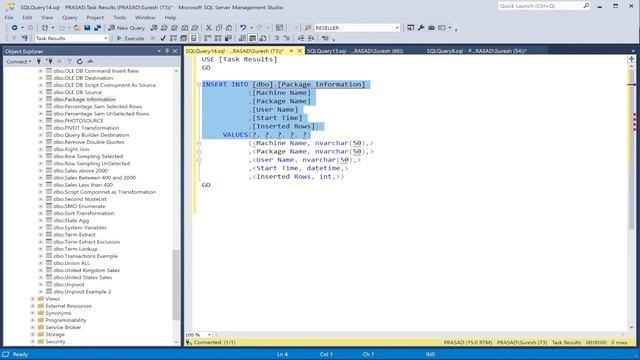640x360 pixels.
Task: Click the Refresh icon in Object Explorer
Action: pyautogui.click(x=80, y=62)
